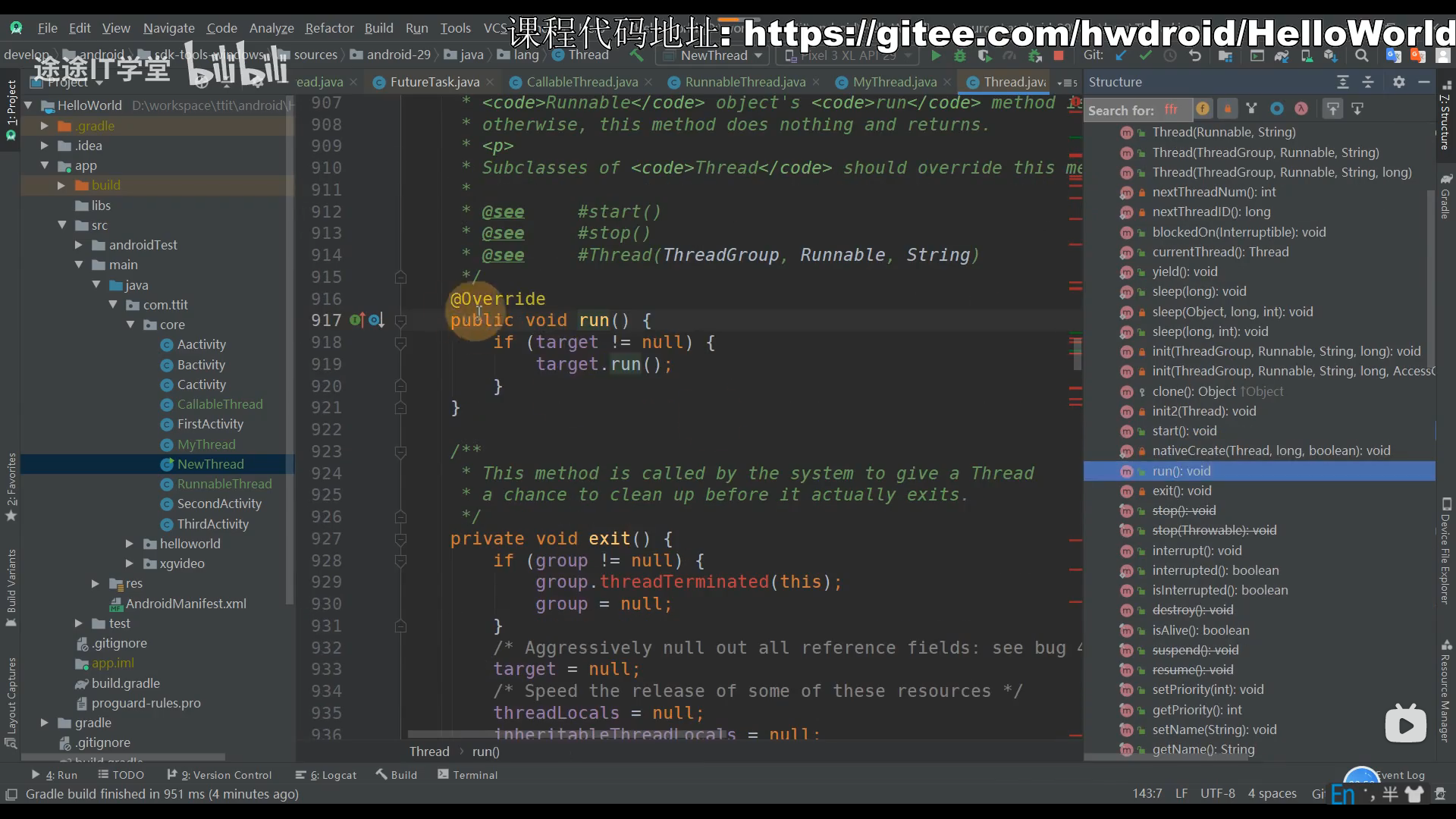This screenshot has width=1456, height=819.
Task: Select interrupt(): void in Structure list
Action: 1197,551
